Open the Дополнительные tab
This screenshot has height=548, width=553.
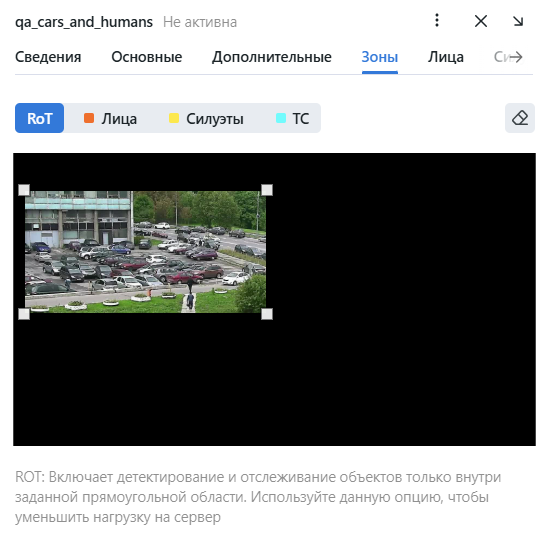[272, 57]
